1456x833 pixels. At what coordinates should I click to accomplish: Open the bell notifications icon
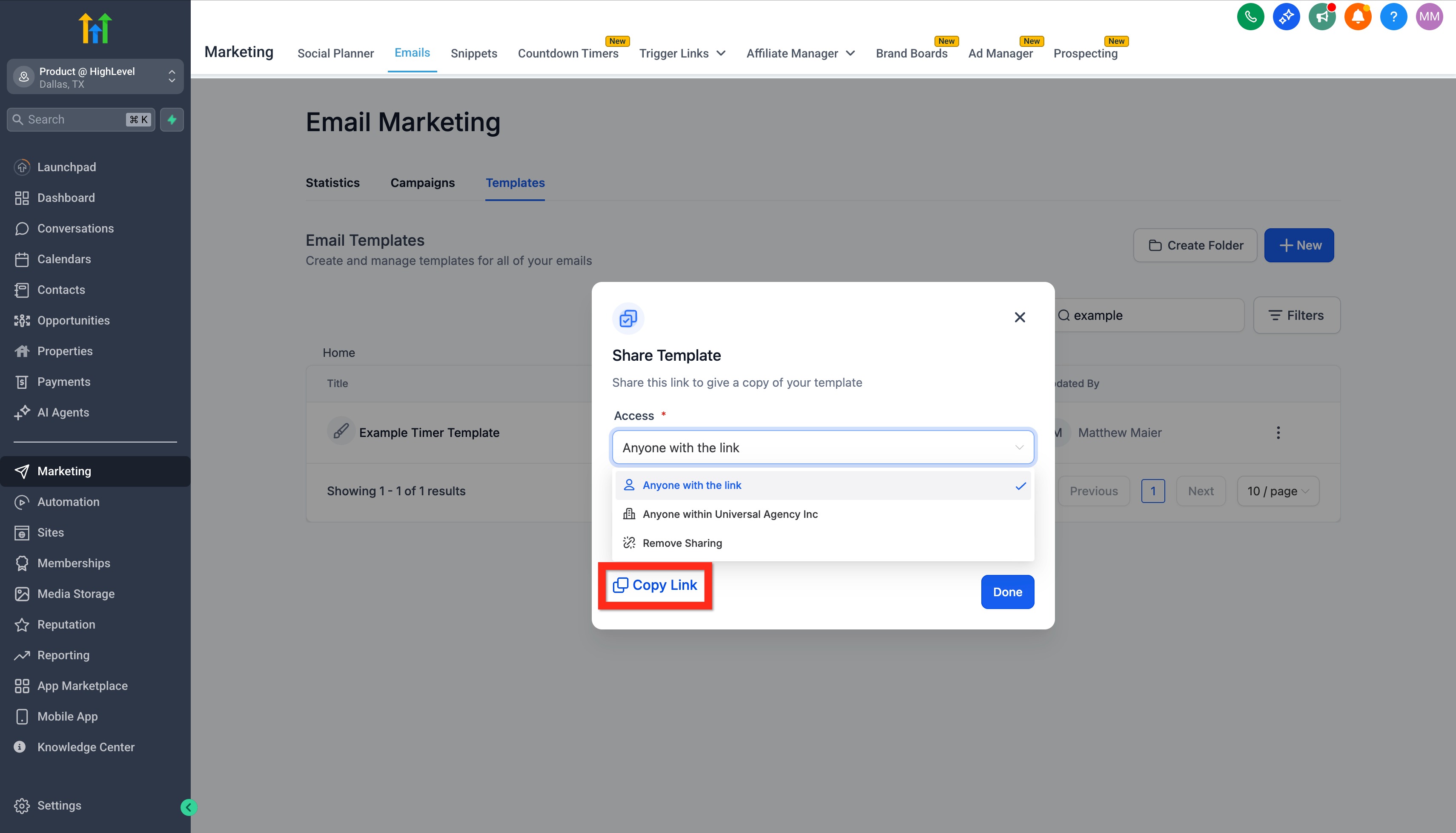[1358, 17]
